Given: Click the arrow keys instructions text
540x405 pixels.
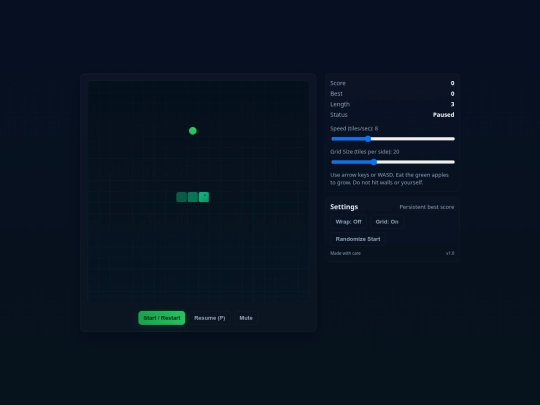Looking at the screenshot, I should [389, 179].
